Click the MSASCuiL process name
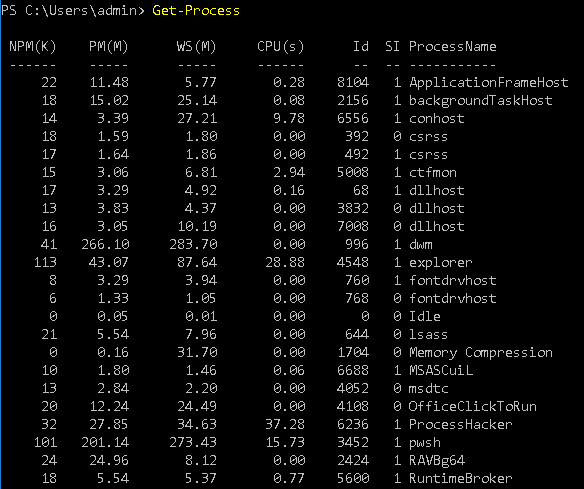Viewport: 584px width, 489px height. [x=441, y=371]
